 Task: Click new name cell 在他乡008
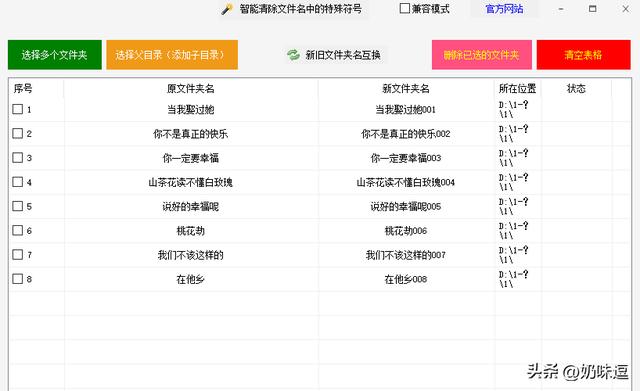(406, 279)
